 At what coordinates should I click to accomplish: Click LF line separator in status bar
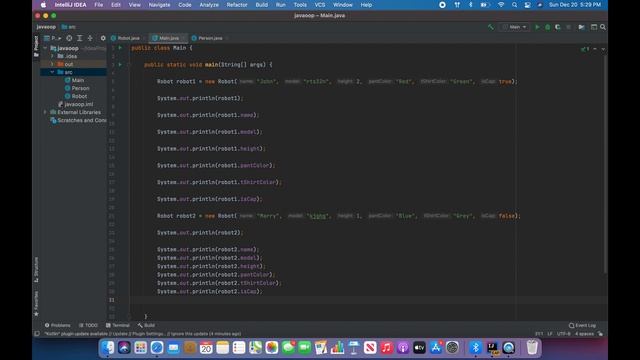point(550,333)
